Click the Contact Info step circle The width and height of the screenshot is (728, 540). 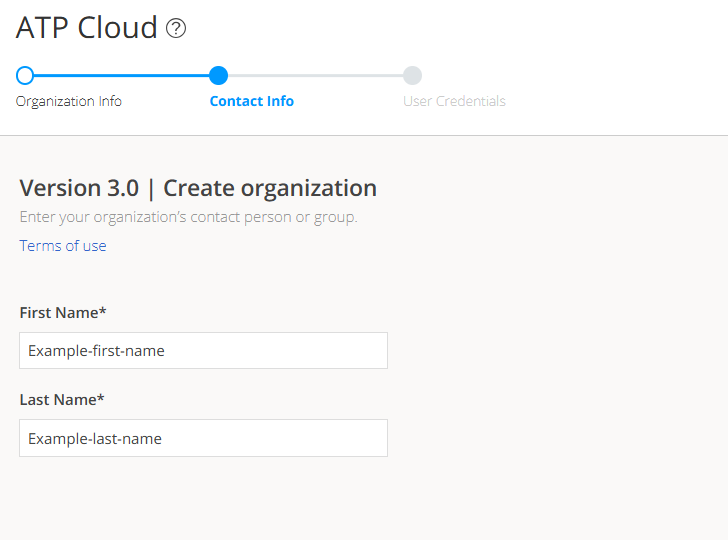pyautogui.click(x=219, y=75)
